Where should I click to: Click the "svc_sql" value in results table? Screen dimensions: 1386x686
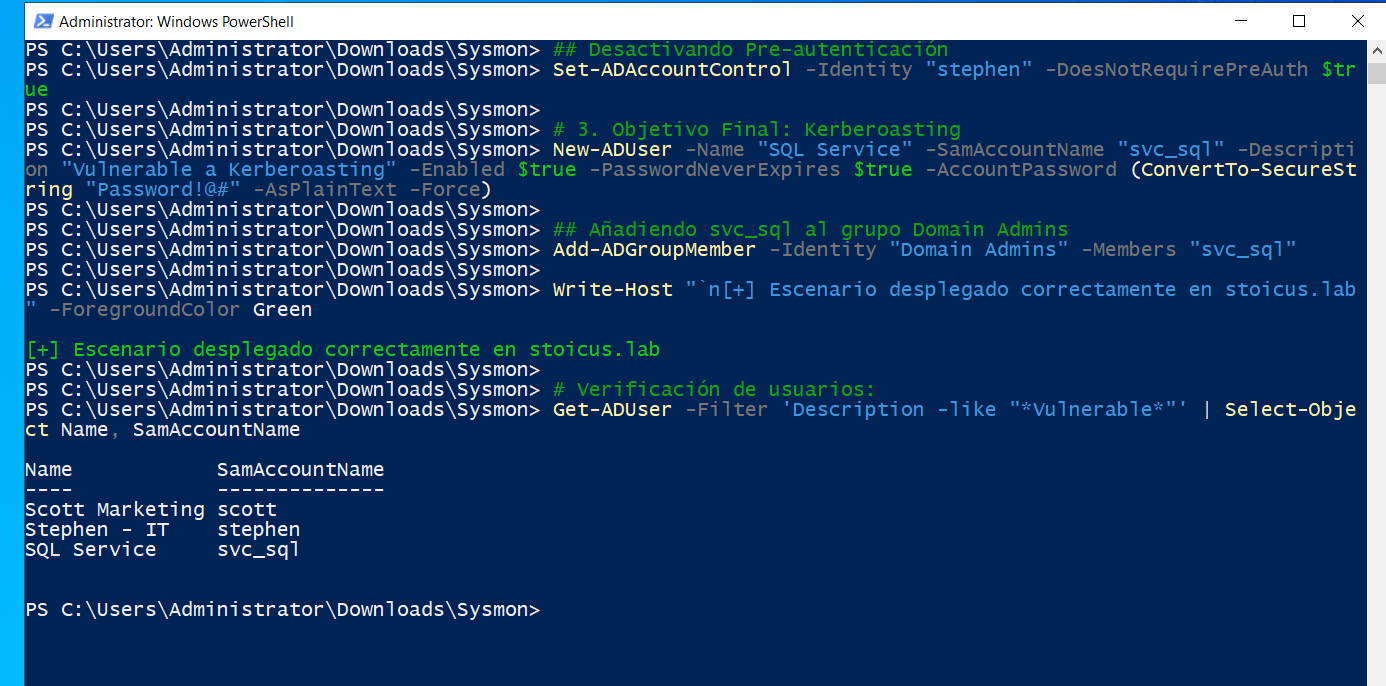(x=258, y=550)
